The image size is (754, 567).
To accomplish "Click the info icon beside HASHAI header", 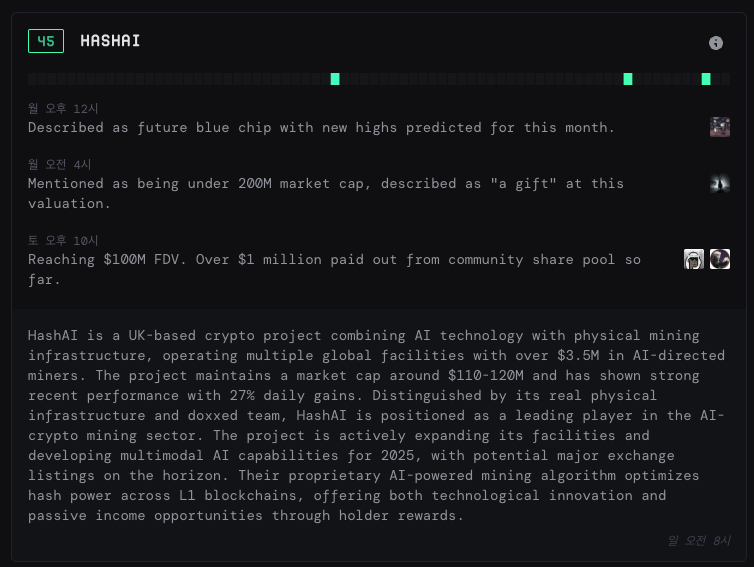I will (716, 43).
